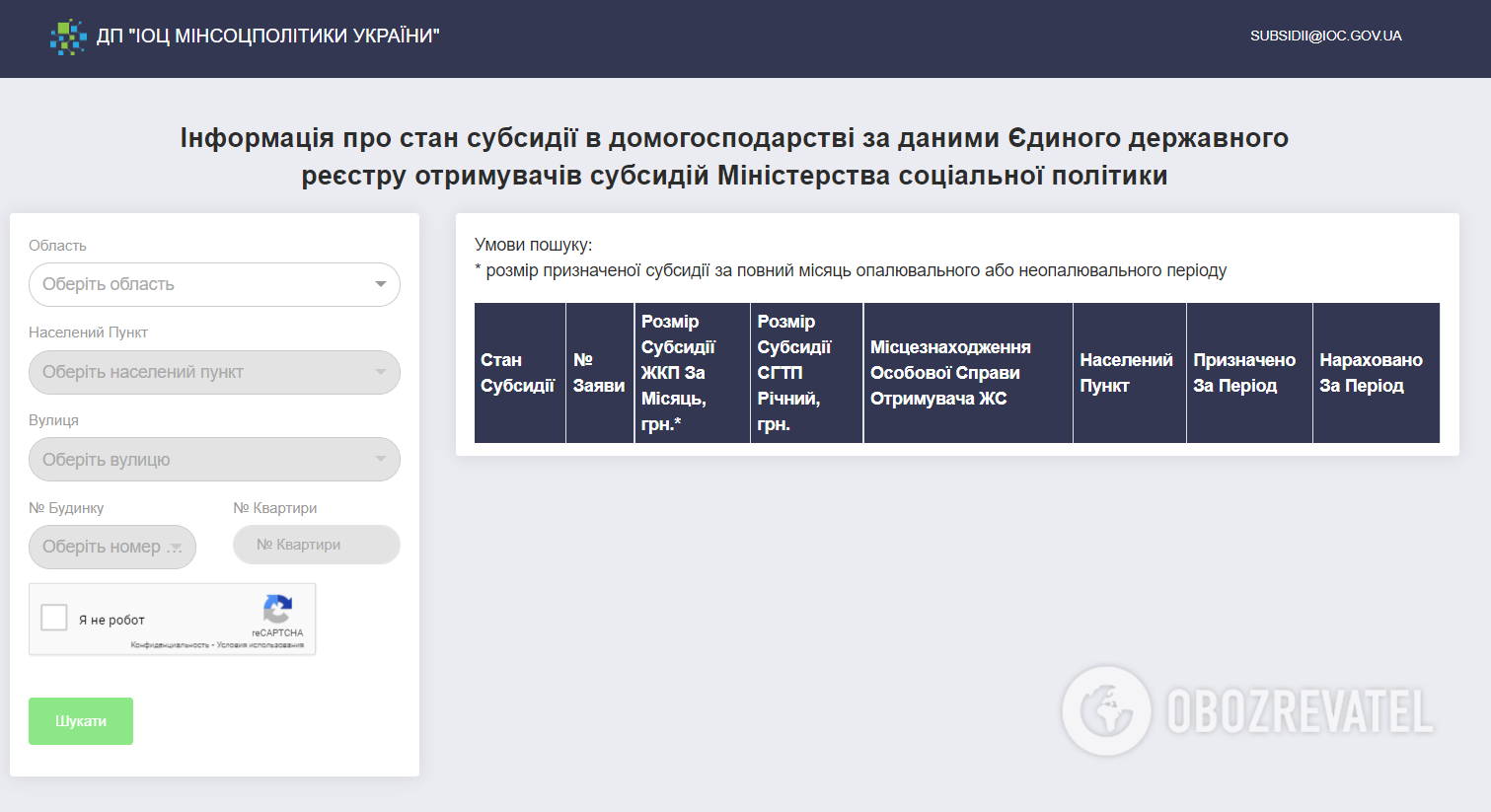The width and height of the screenshot is (1491, 812).
Task: Click the "№ Квартири" input field
Action: point(317,545)
